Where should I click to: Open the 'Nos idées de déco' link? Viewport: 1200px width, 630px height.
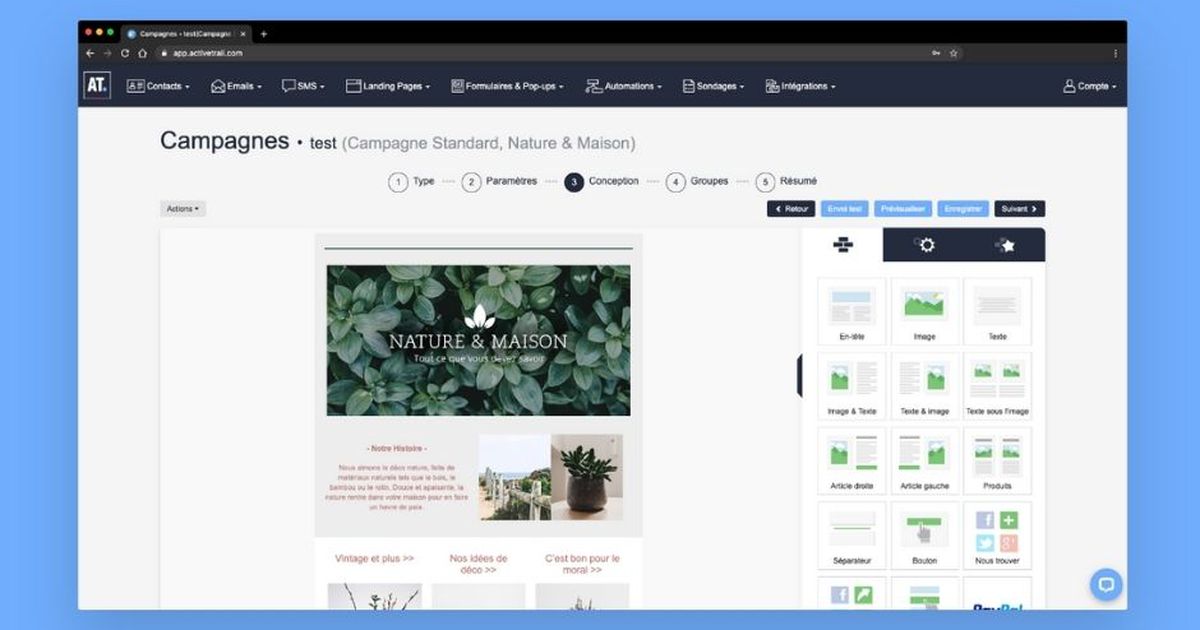[478, 563]
